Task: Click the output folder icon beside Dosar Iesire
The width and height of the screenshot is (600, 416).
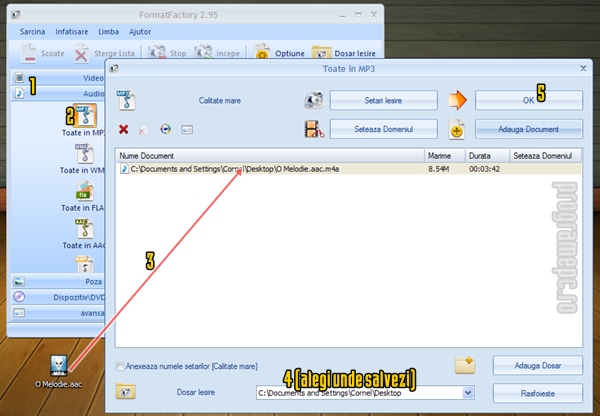Action: point(126,392)
